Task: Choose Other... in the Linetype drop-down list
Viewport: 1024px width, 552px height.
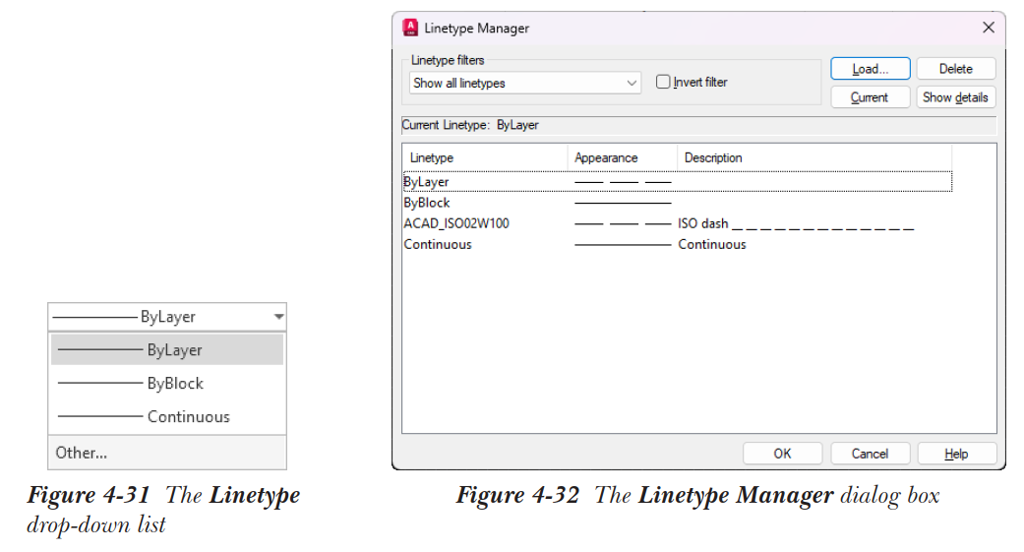Action: 167,452
